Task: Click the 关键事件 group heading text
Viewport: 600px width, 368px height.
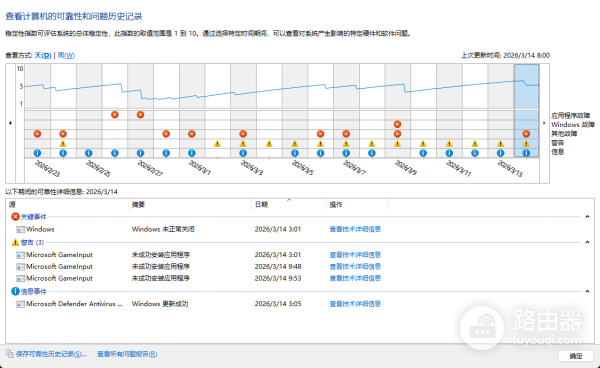Action: click(x=33, y=217)
